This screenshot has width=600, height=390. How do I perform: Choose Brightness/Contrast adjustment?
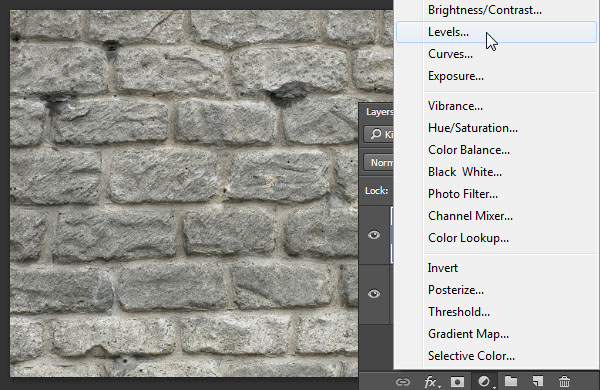pyautogui.click(x=484, y=10)
